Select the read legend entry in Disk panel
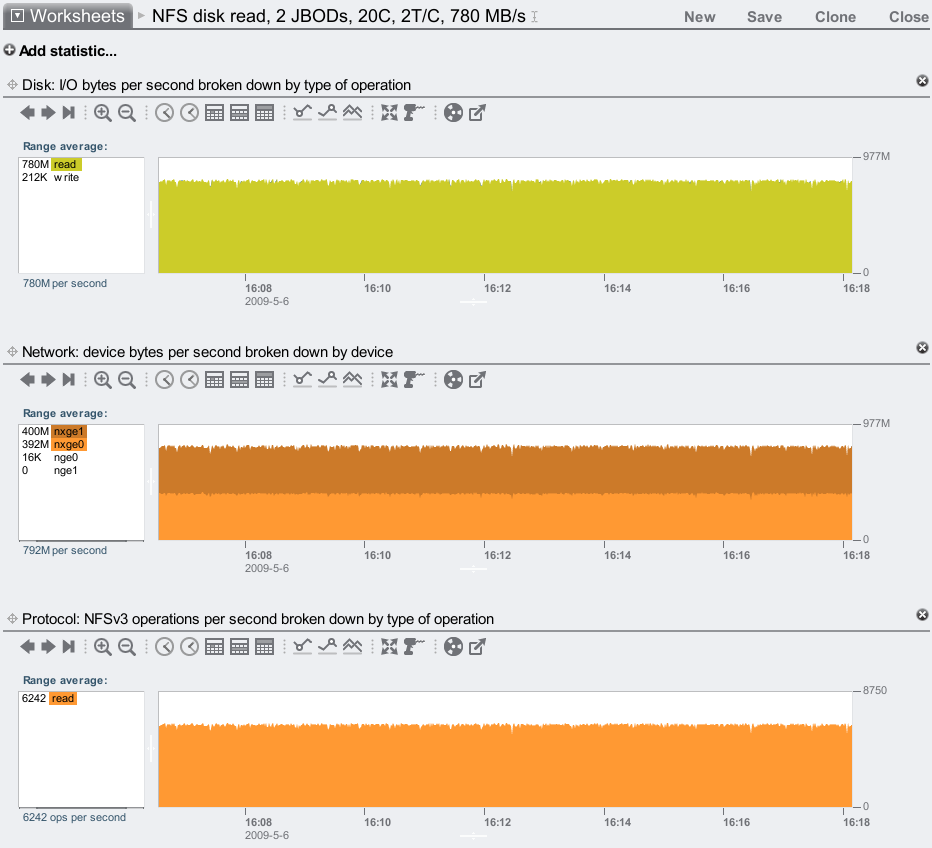The image size is (932, 848). (65, 164)
